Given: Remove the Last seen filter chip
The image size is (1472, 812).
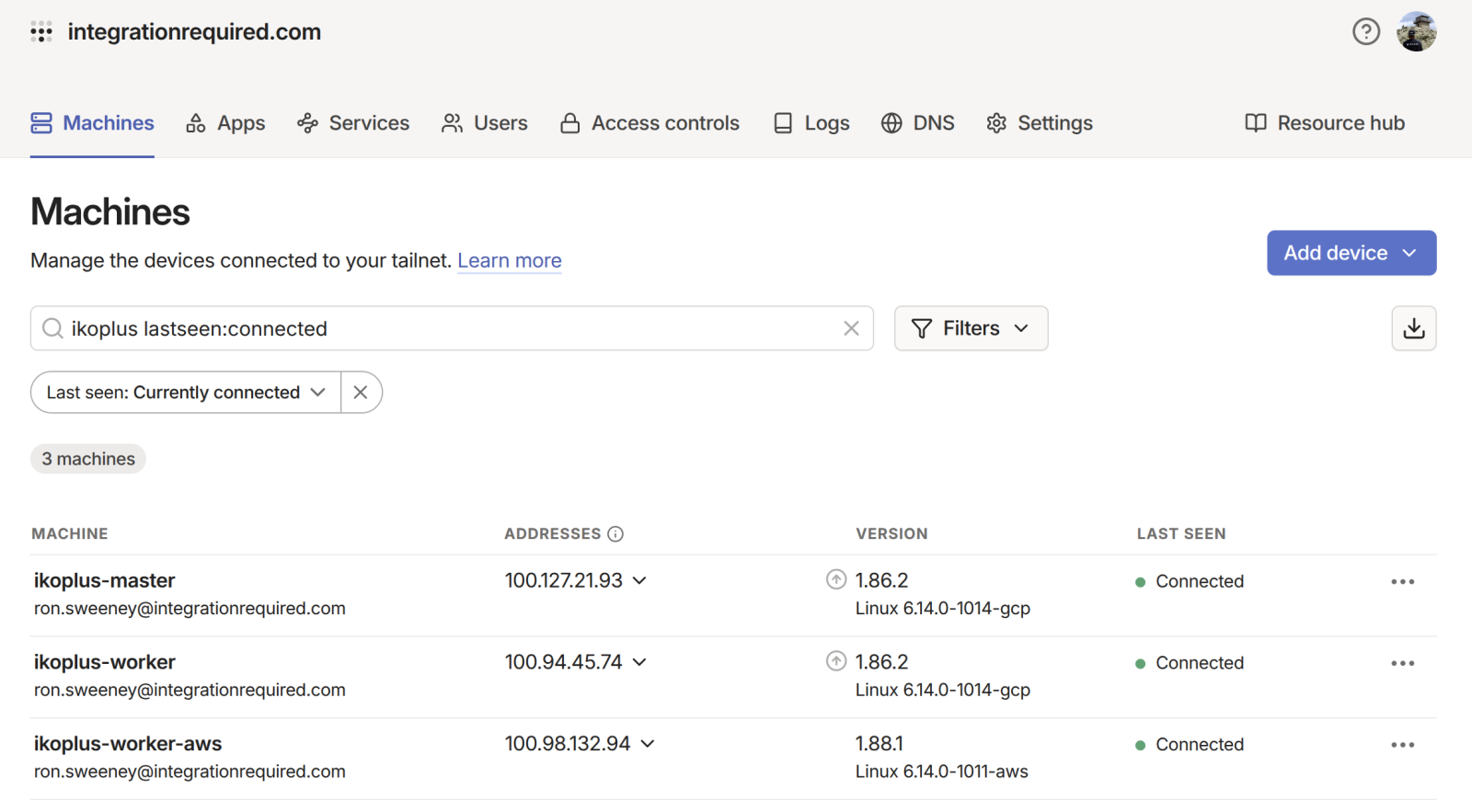Looking at the screenshot, I should (361, 393).
